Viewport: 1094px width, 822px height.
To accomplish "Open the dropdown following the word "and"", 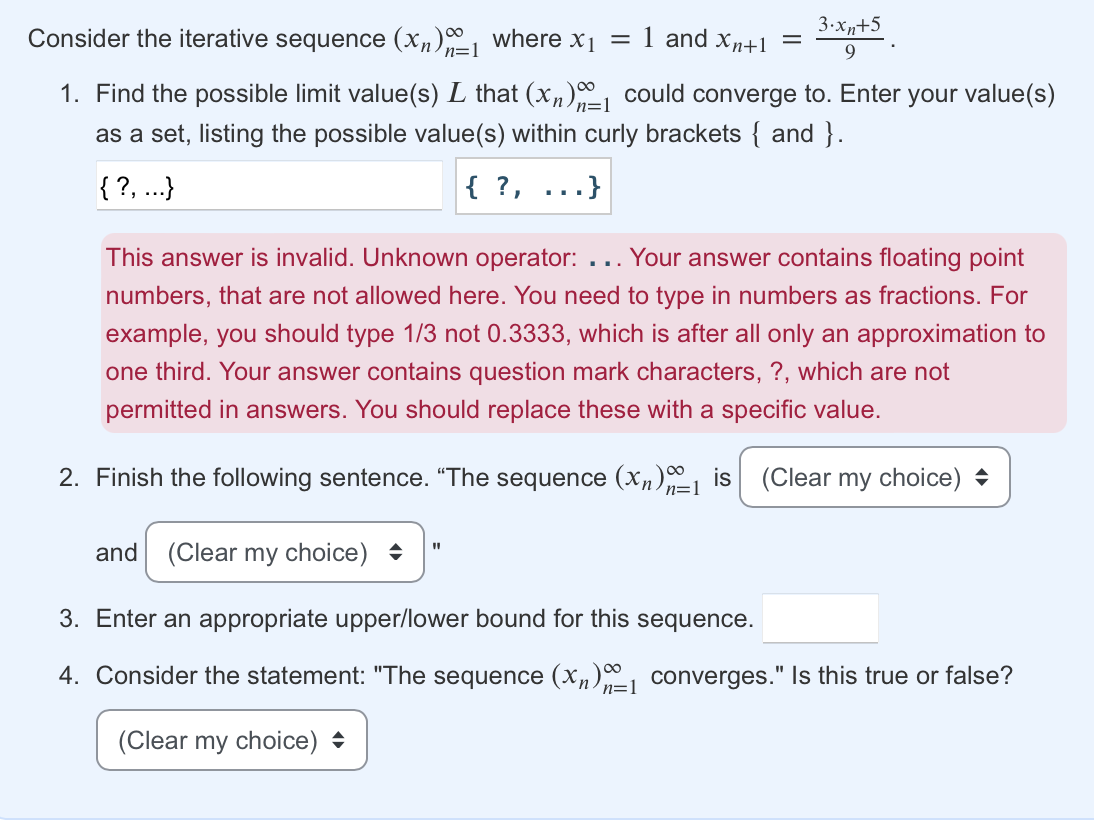I will pos(284,552).
